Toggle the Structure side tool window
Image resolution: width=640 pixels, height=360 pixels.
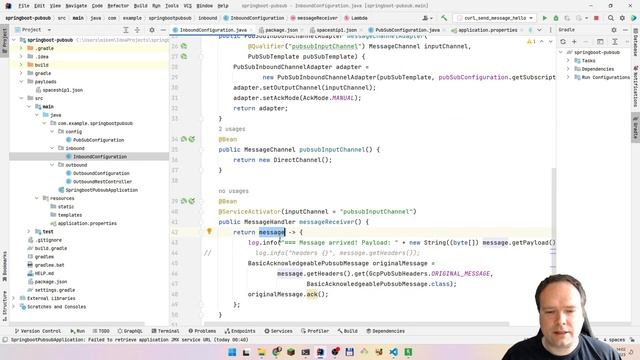tap(4, 306)
